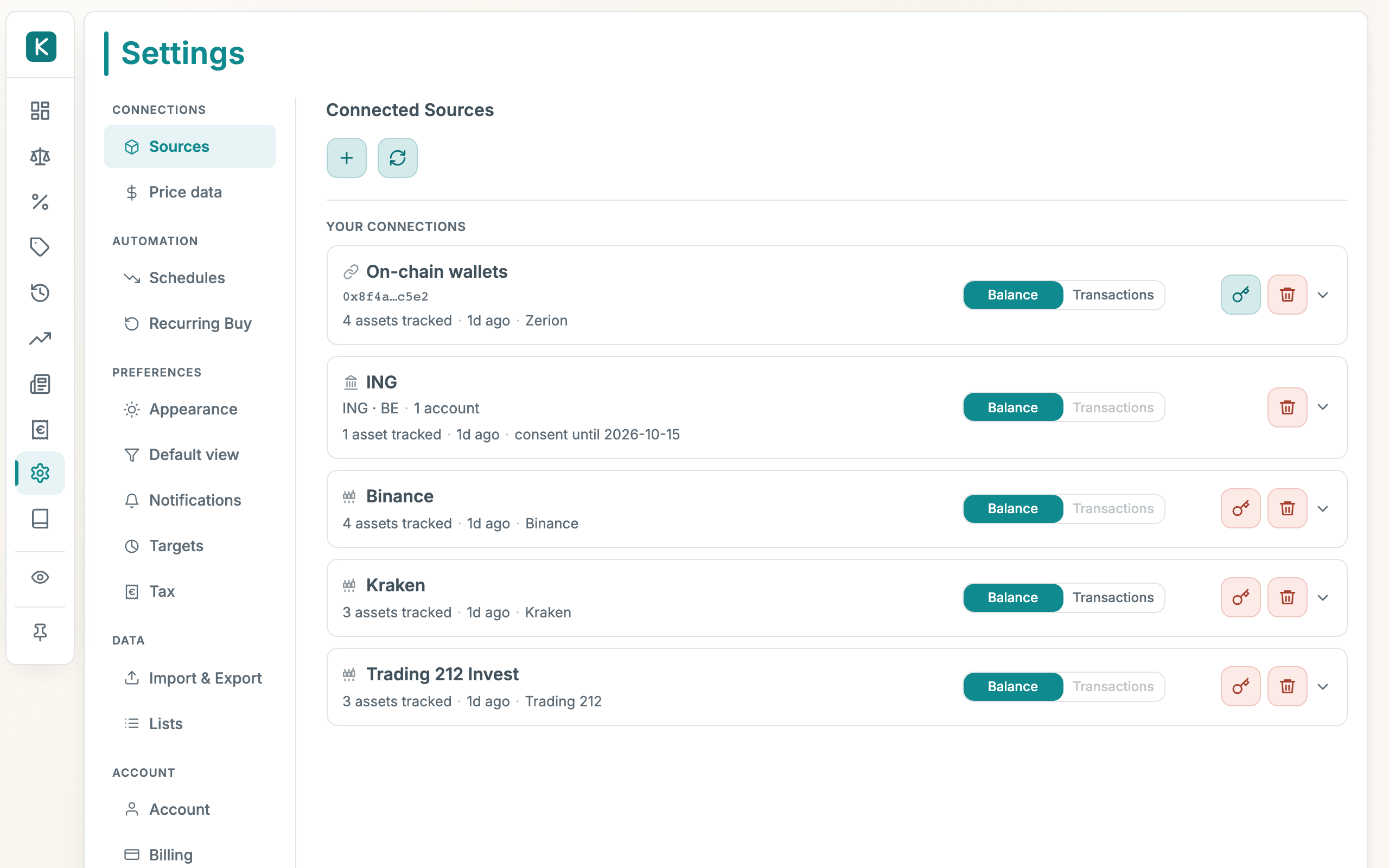Open the trending-up chart icon in sidebar

(x=40, y=338)
